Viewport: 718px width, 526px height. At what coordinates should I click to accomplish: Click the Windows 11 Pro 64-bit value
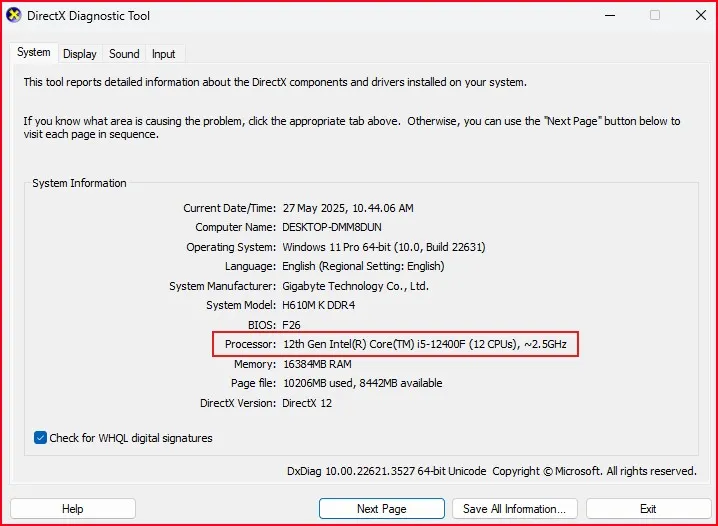(384, 247)
